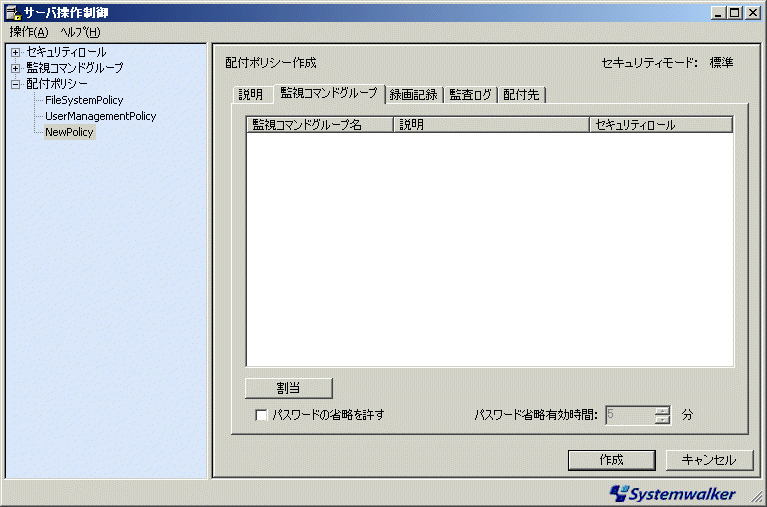Viewport: 767px width, 507px height.
Task: Expand the セキュリティロール tree node
Action: pyautogui.click(x=16, y=52)
